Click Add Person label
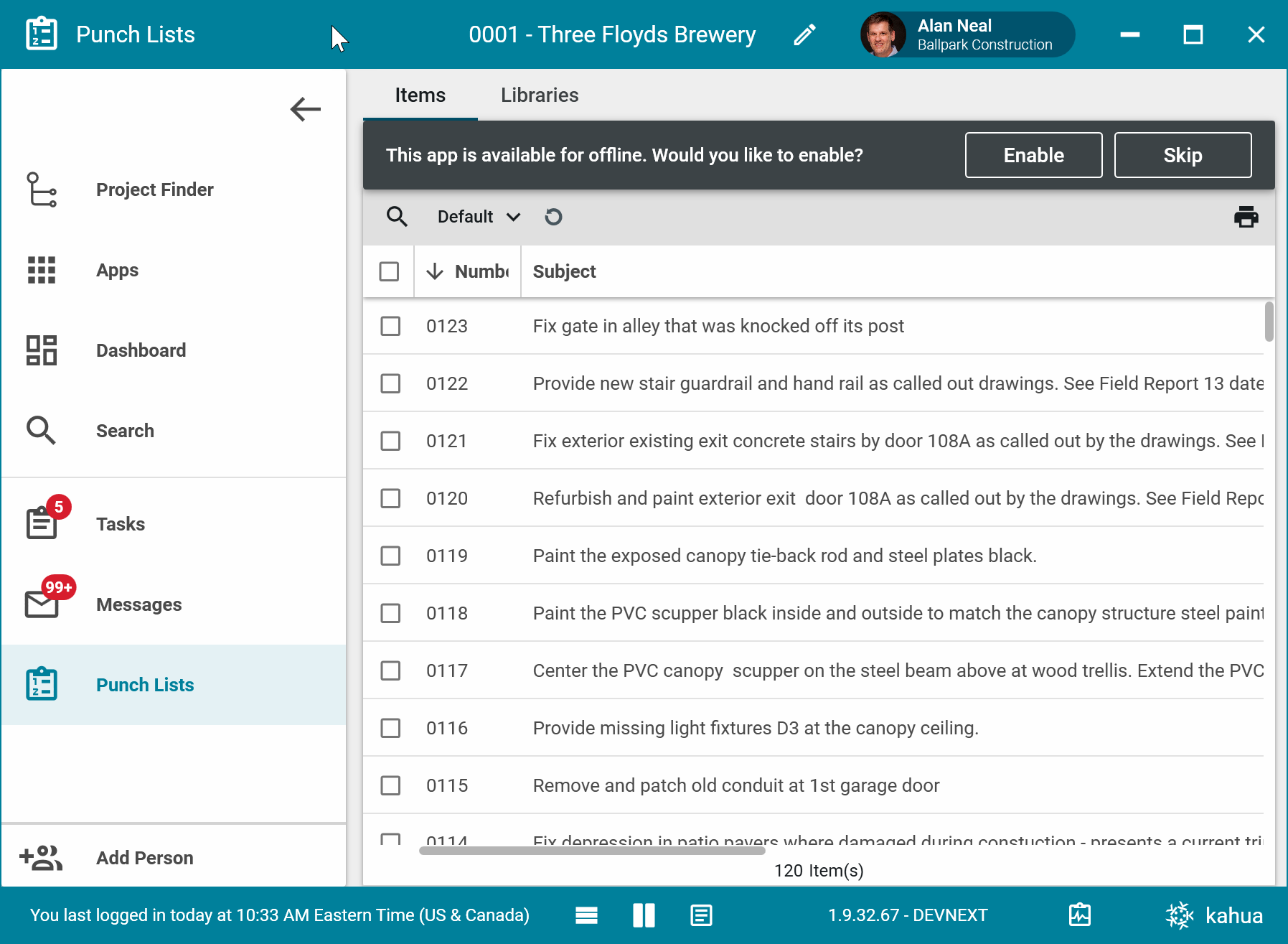 [x=145, y=858]
